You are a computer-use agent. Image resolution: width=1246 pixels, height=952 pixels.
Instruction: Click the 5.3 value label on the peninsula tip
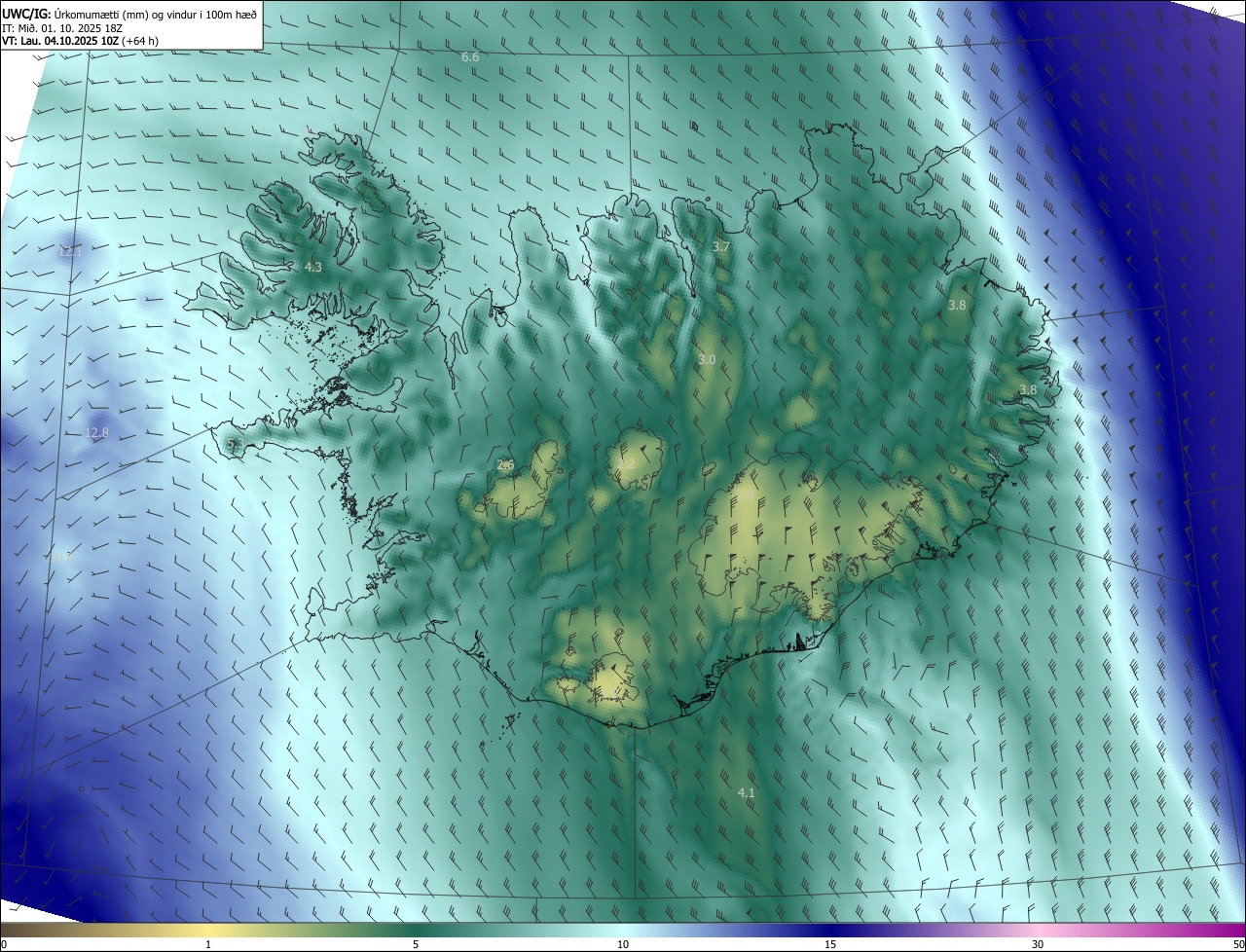point(235,444)
